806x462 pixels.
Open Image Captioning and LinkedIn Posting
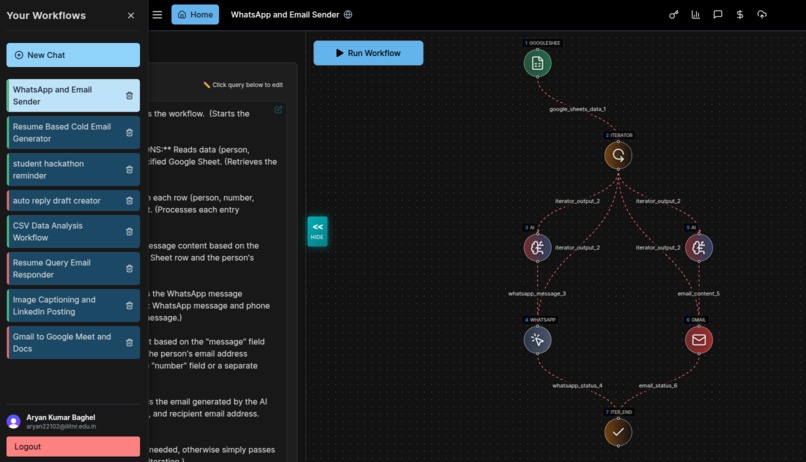coord(73,306)
